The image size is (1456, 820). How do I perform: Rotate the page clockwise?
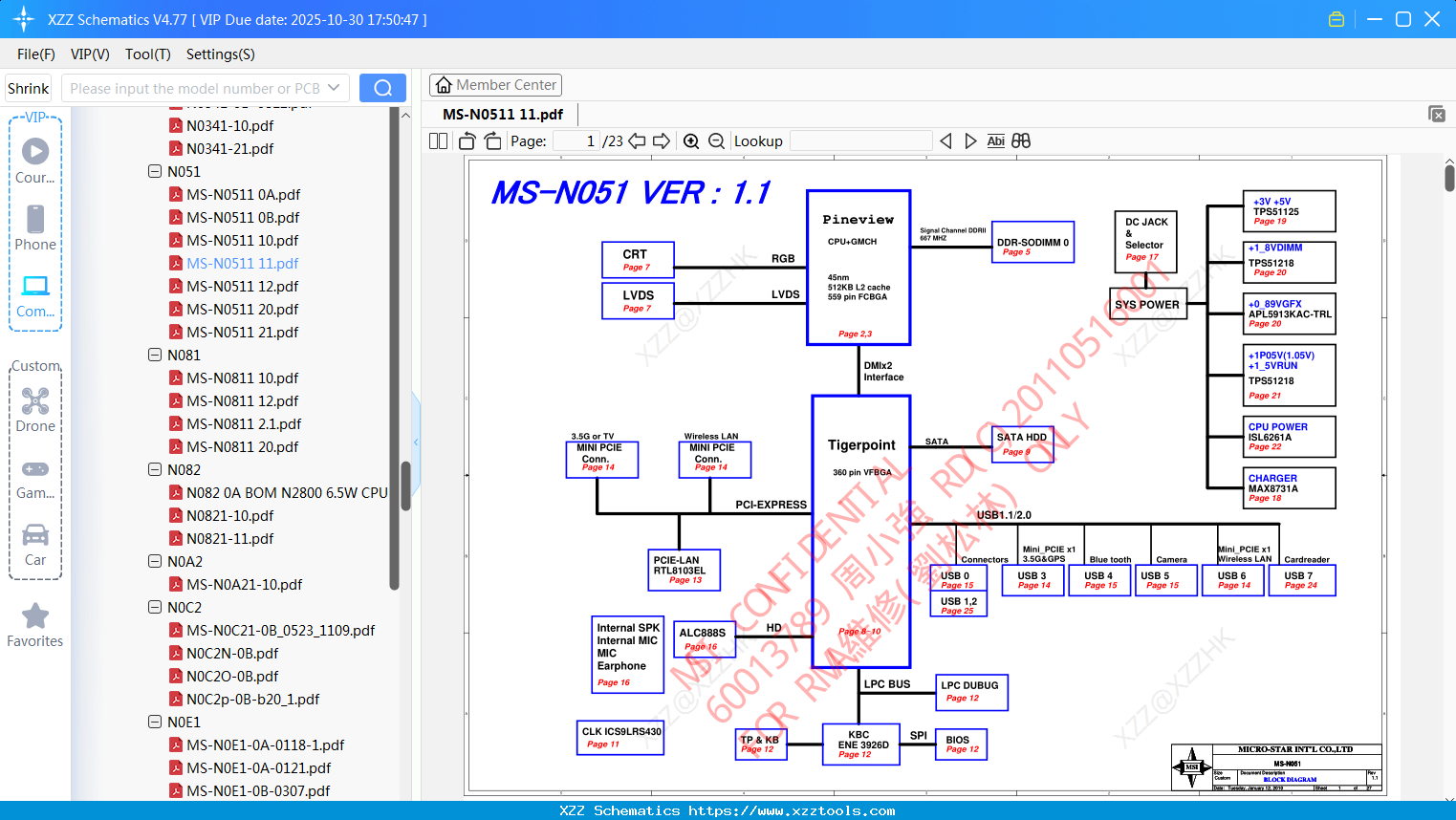click(492, 141)
